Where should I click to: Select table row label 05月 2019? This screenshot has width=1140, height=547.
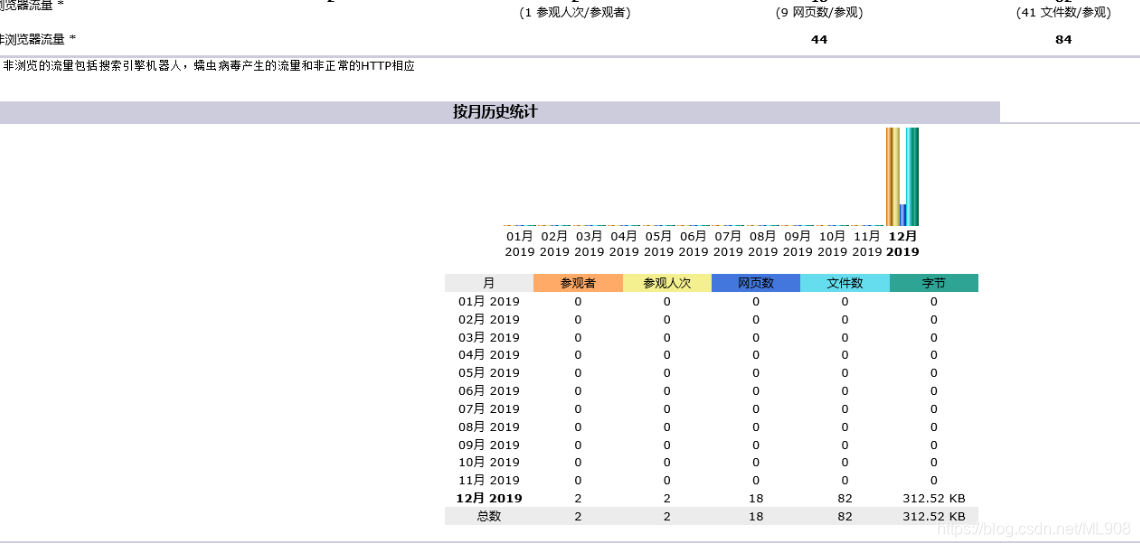coord(489,373)
